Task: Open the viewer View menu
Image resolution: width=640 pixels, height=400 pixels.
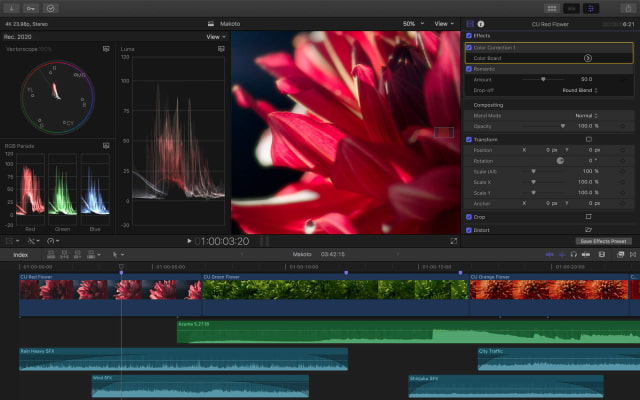Action: (x=443, y=23)
